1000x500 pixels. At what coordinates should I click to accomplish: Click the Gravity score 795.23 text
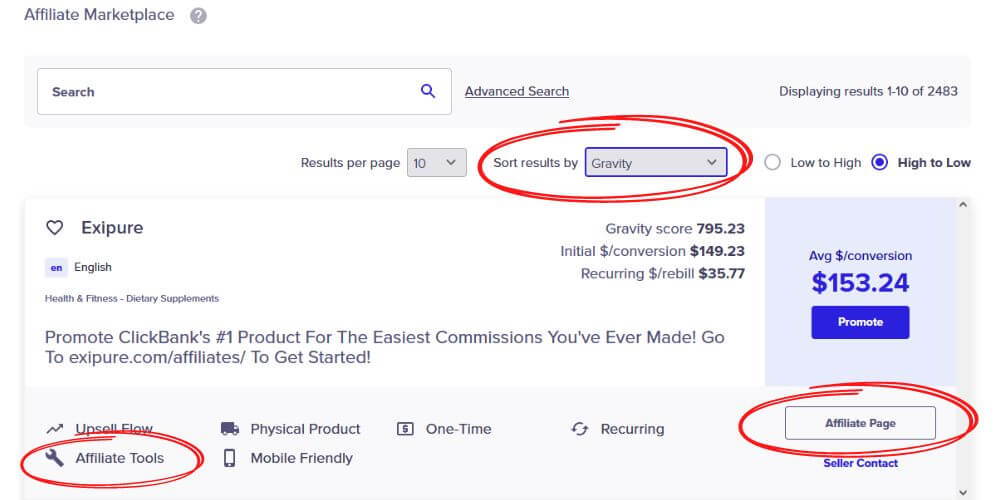[x=675, y=228]
